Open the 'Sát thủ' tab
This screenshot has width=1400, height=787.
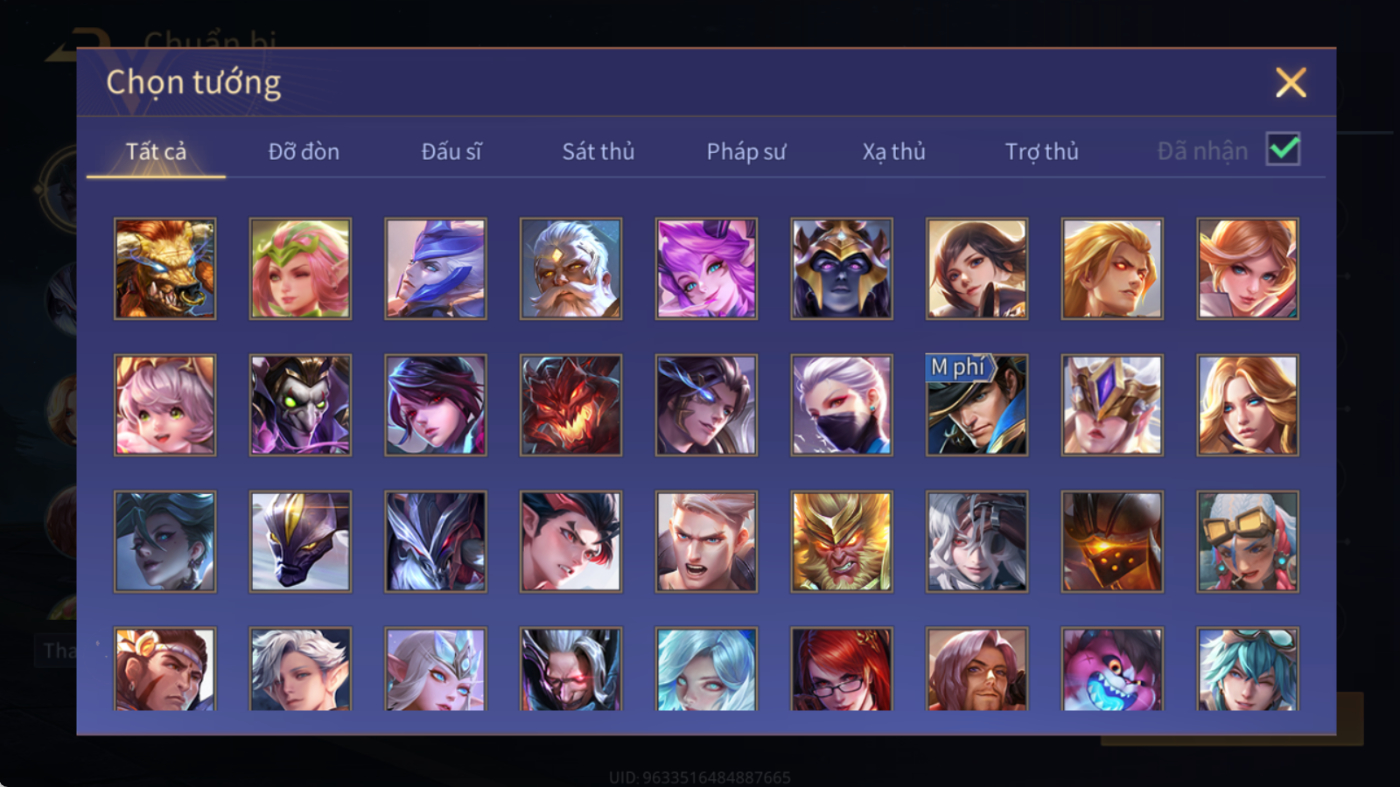coord(598,152)
